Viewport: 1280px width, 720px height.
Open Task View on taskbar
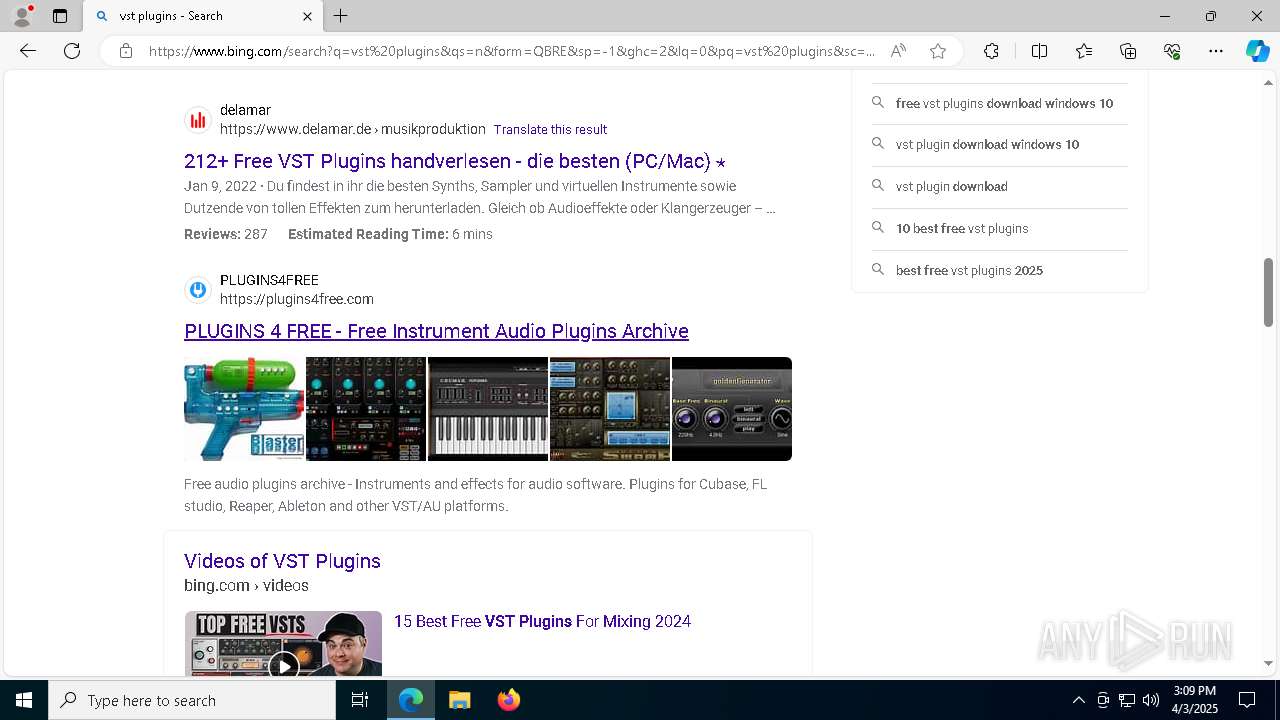pyautogui.click(x=360, y=700)
